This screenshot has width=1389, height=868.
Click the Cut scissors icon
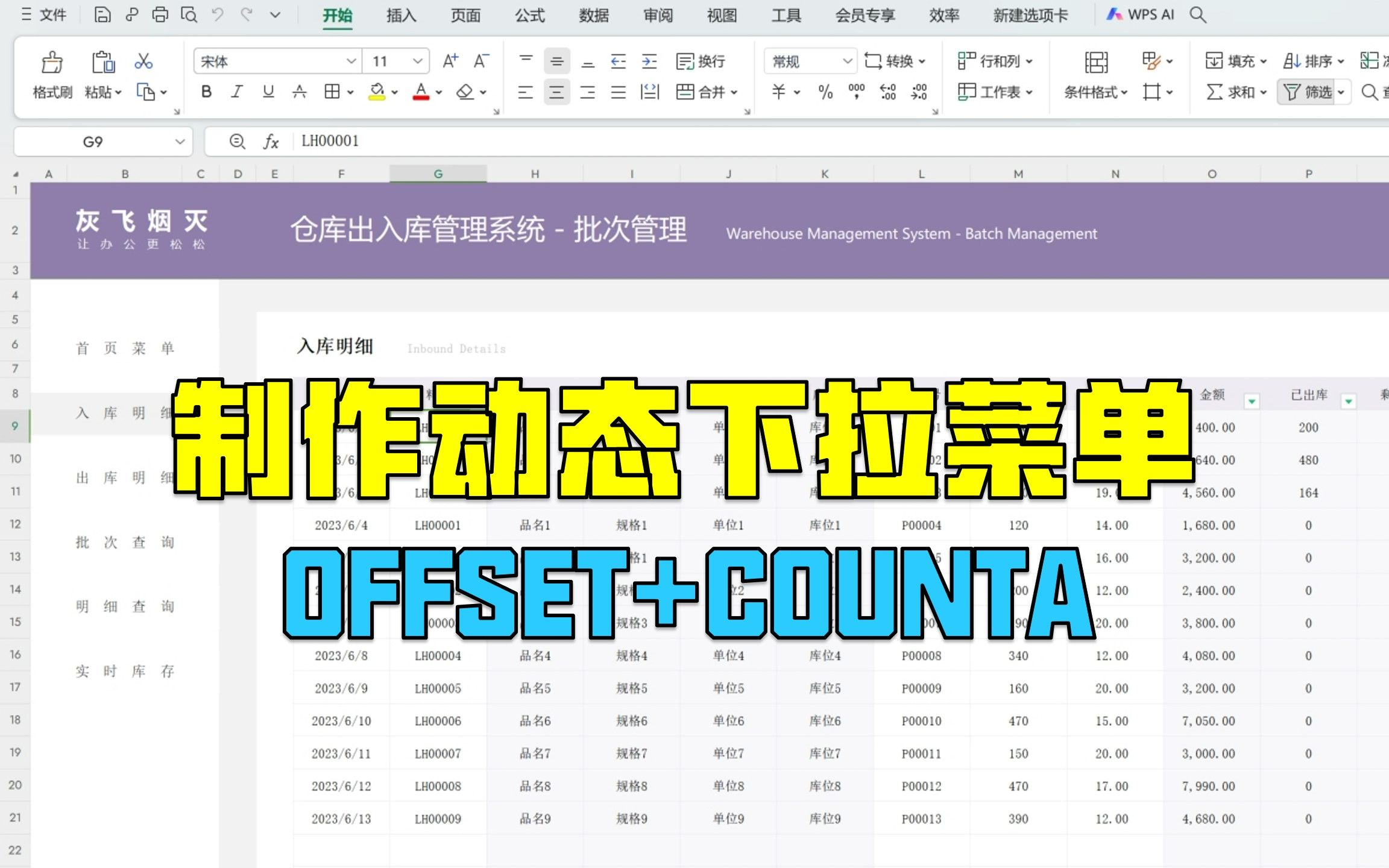click(x=143, y=61)
